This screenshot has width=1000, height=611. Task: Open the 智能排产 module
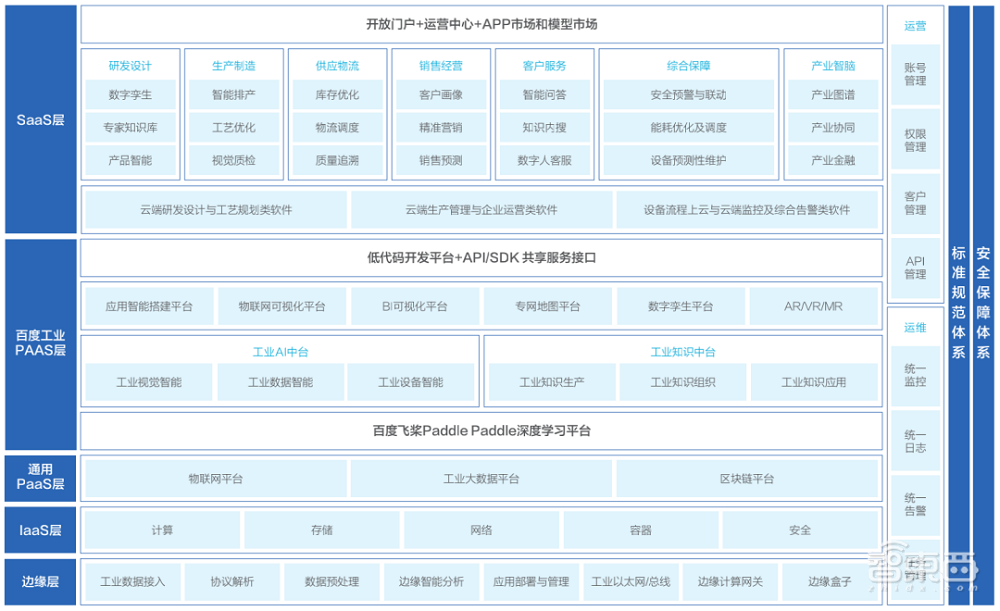(x=234, y=96)
